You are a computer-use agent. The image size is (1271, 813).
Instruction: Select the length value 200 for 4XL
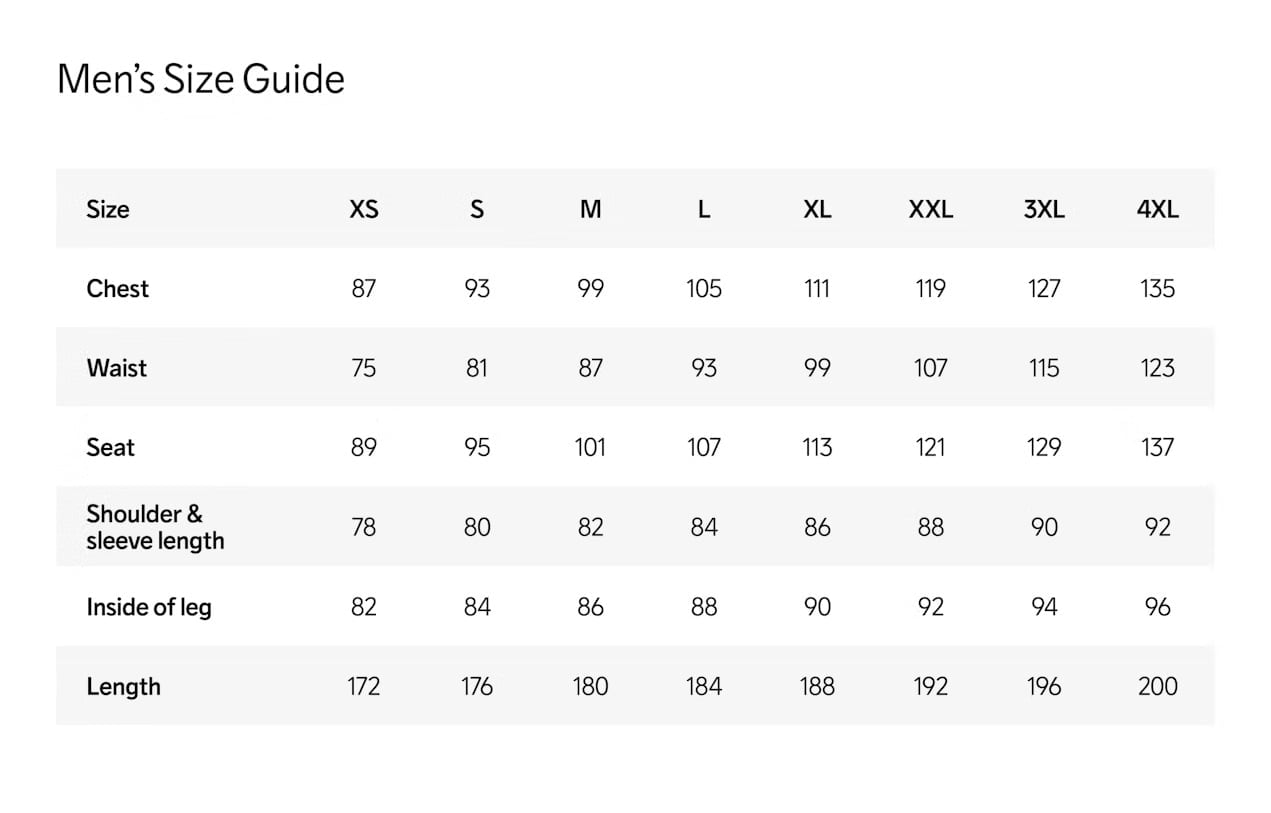pos(1157,686)
